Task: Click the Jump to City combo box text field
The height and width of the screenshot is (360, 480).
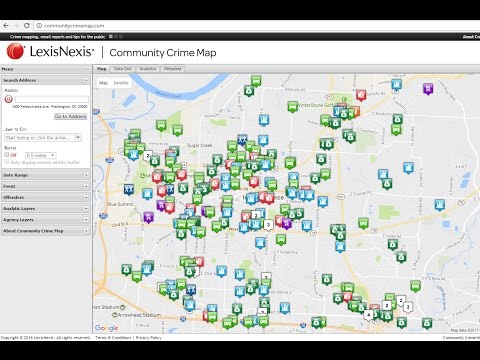Action: [x=39, y=138]
